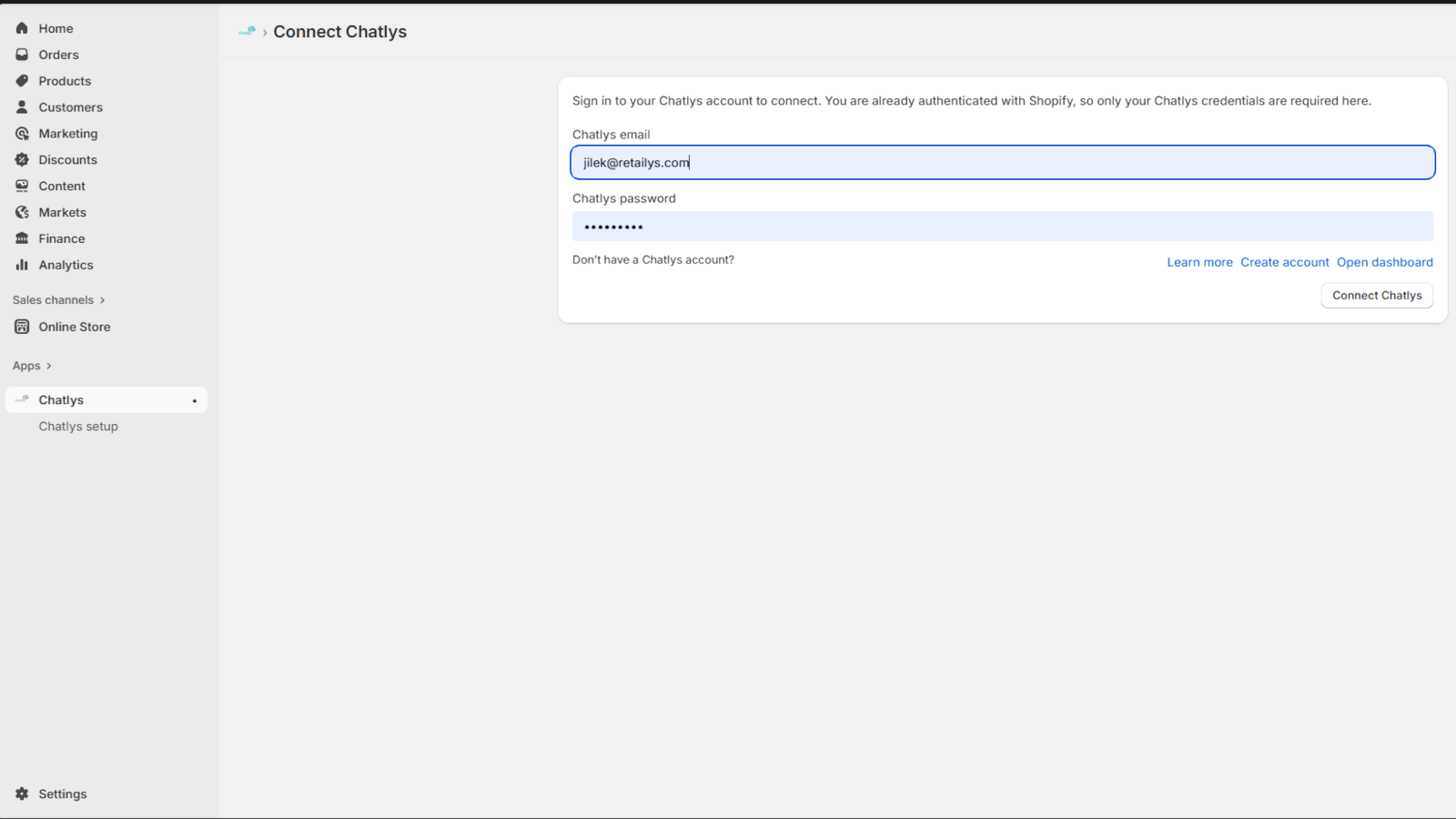The width and height of the screenshot is (1456, 819).
Task: Select Chatlys in the Apps menu
Action: point(61,399)
